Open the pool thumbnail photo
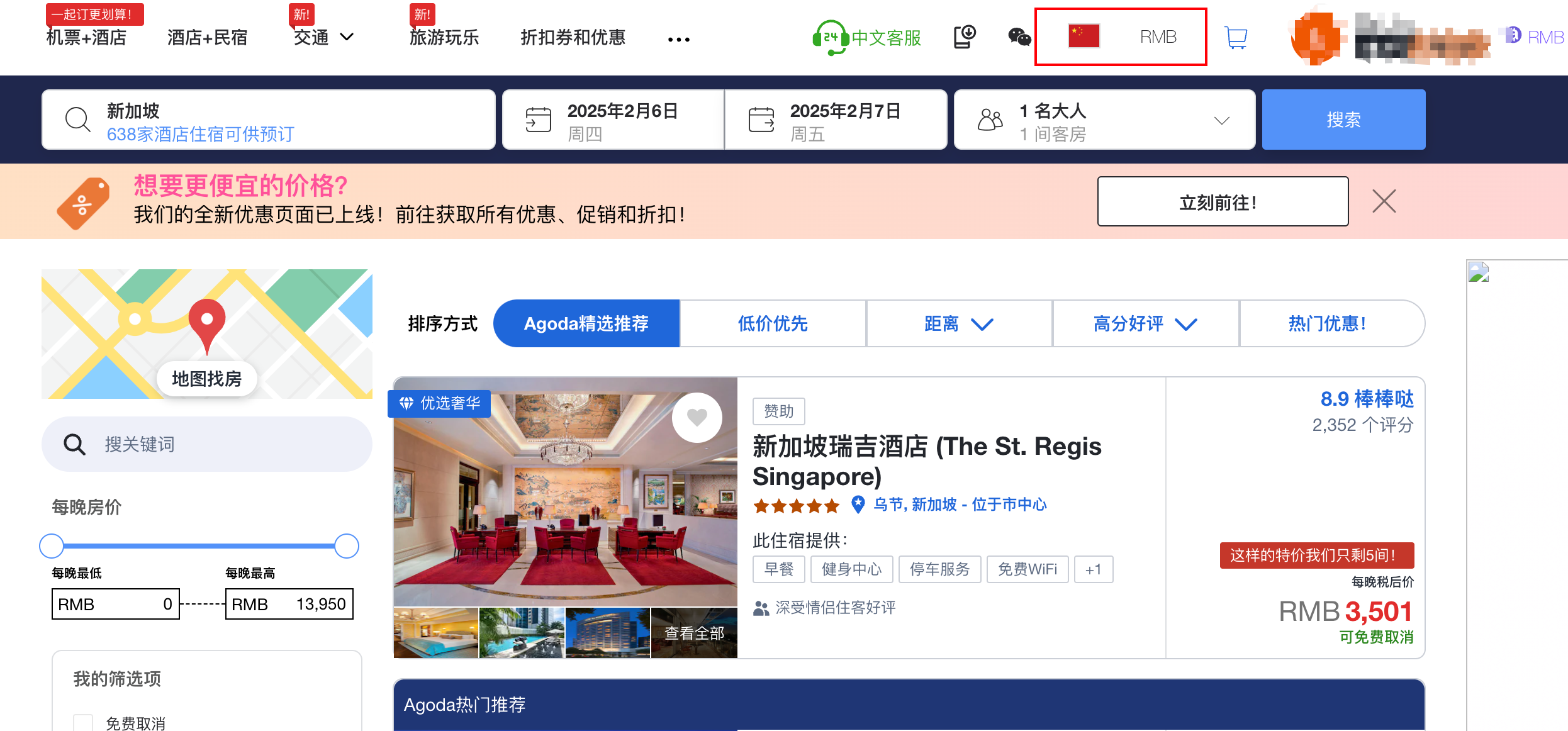The height and width of the screenshot is (731, 1568). pyautogui.click(x=522, y=633)
